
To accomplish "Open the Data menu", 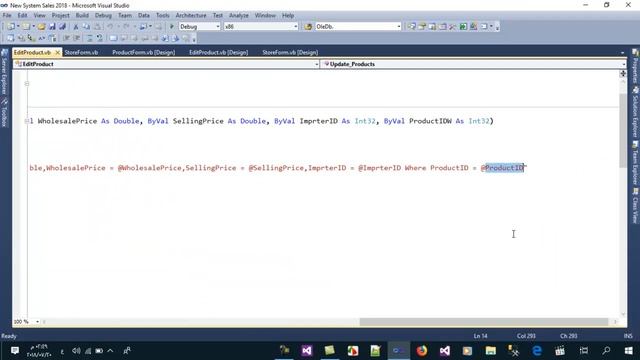I will pyautogui.click(x=144, y=16).
